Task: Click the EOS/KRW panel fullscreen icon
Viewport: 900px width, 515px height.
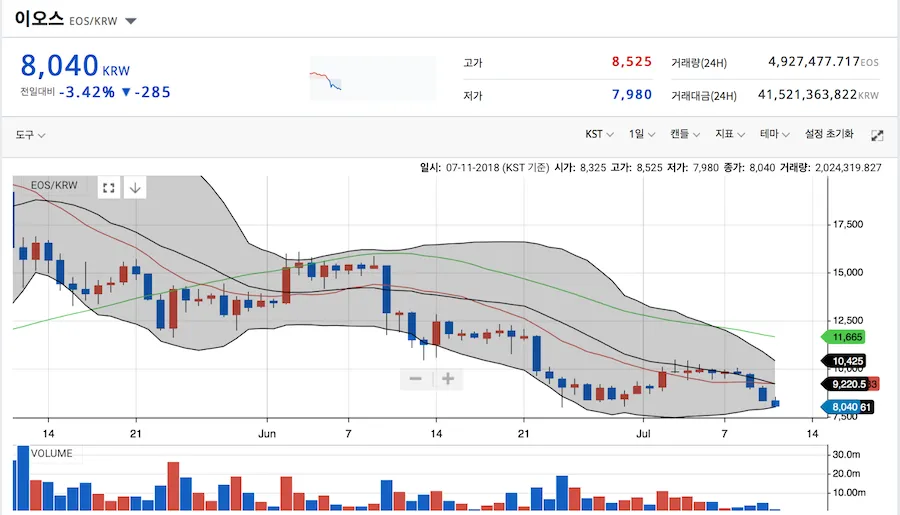Action: (x=108, y=188)
